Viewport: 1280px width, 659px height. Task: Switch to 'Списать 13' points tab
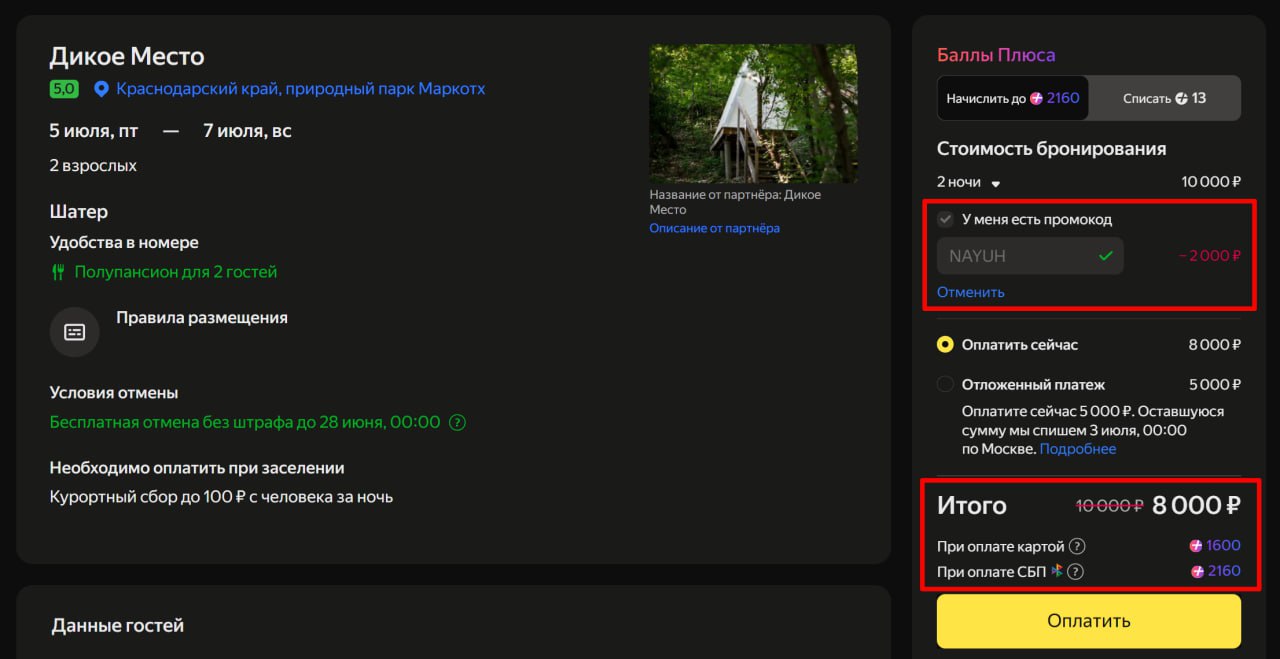coord(1164,98)
